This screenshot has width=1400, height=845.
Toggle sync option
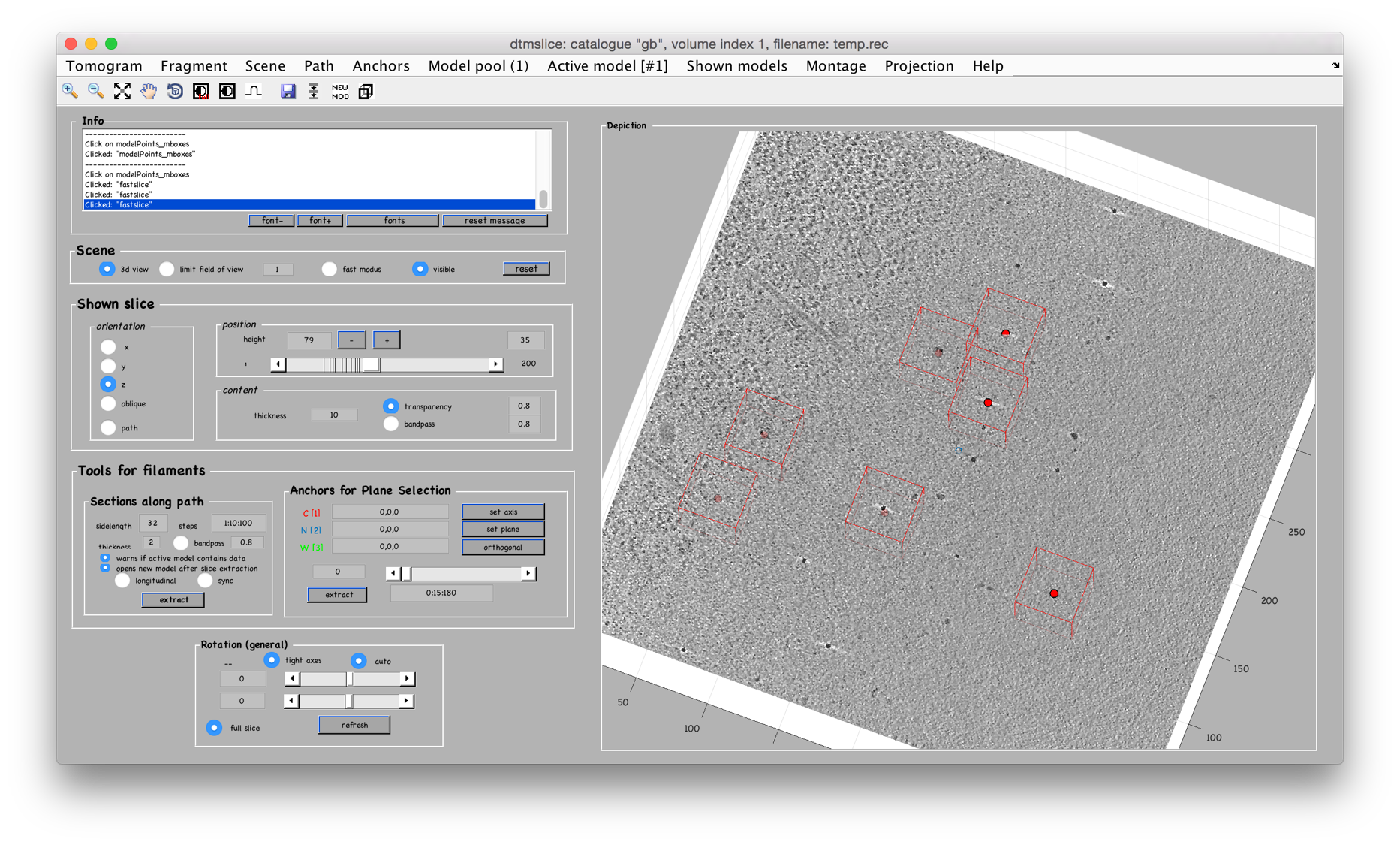(205, 581)
